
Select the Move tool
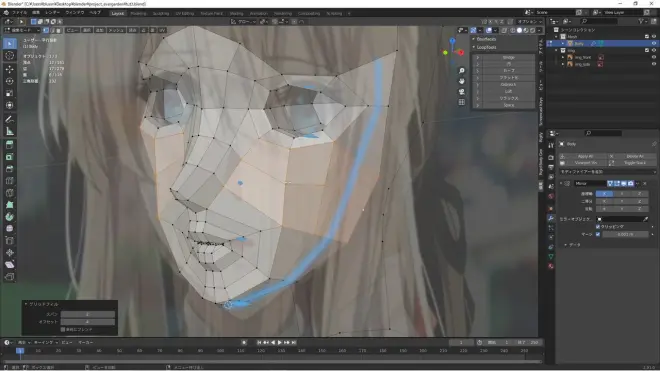click(x=10, y=69)
